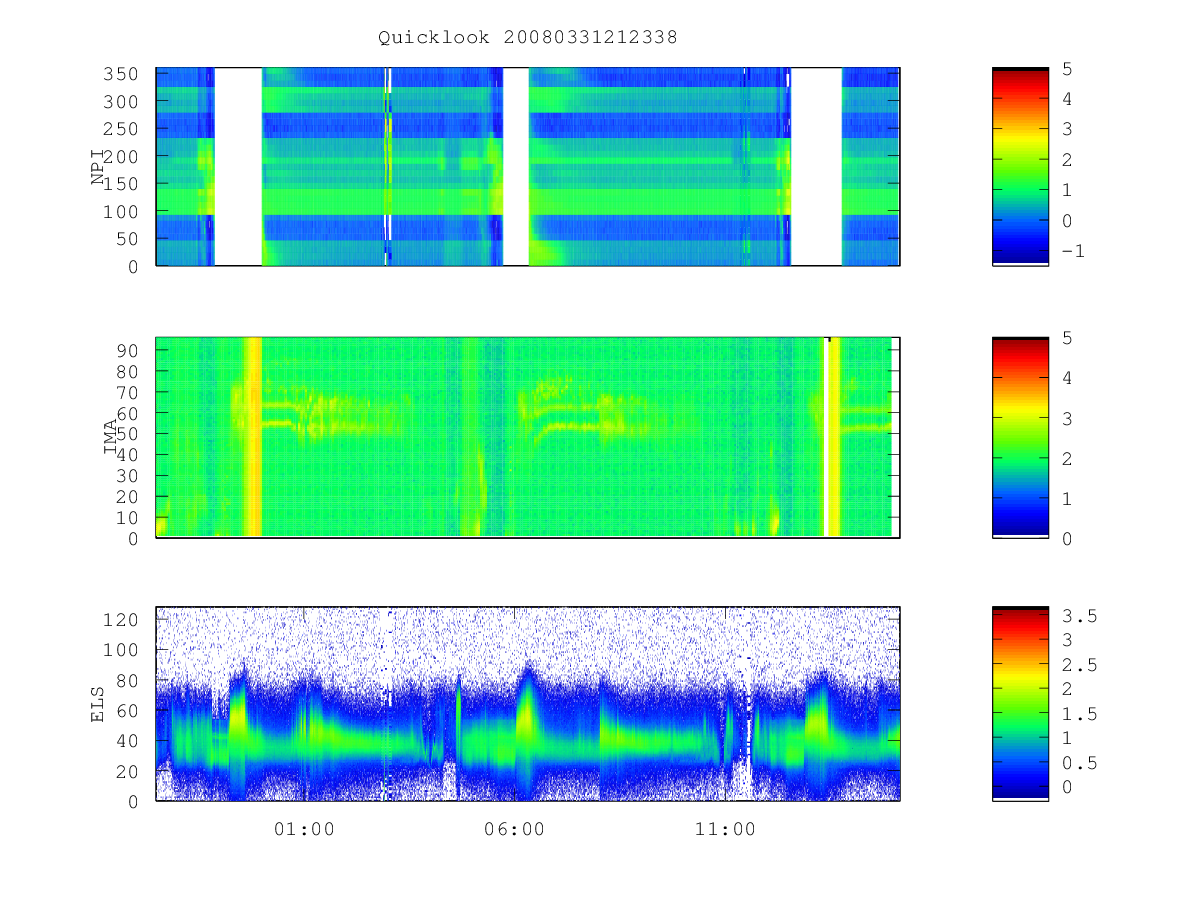
Task: Click the Quicklook 20080331212338 title
Action: 528,37
